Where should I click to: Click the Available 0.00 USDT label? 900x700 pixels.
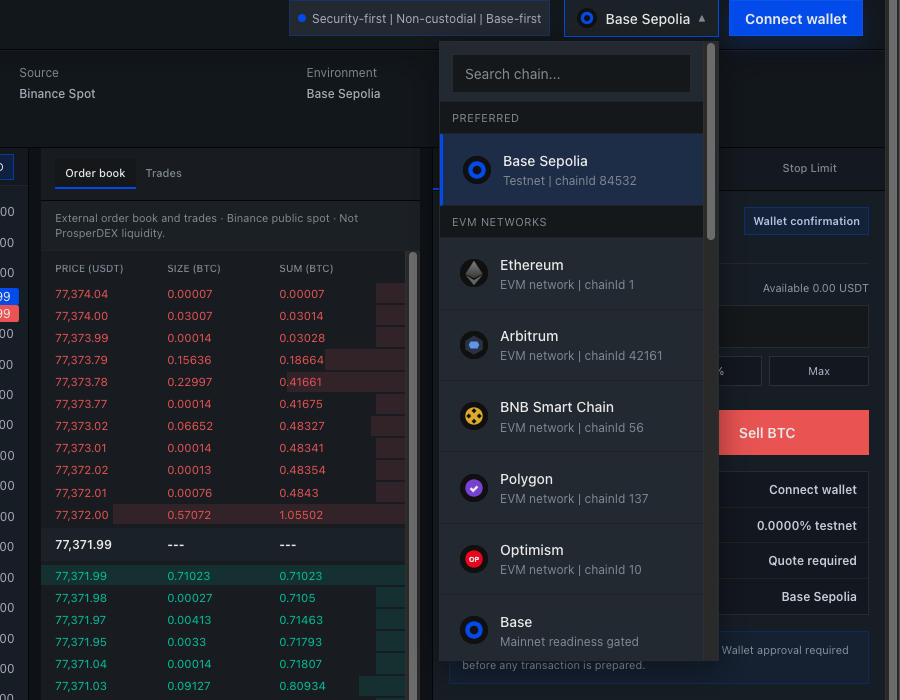click(815, 288)
